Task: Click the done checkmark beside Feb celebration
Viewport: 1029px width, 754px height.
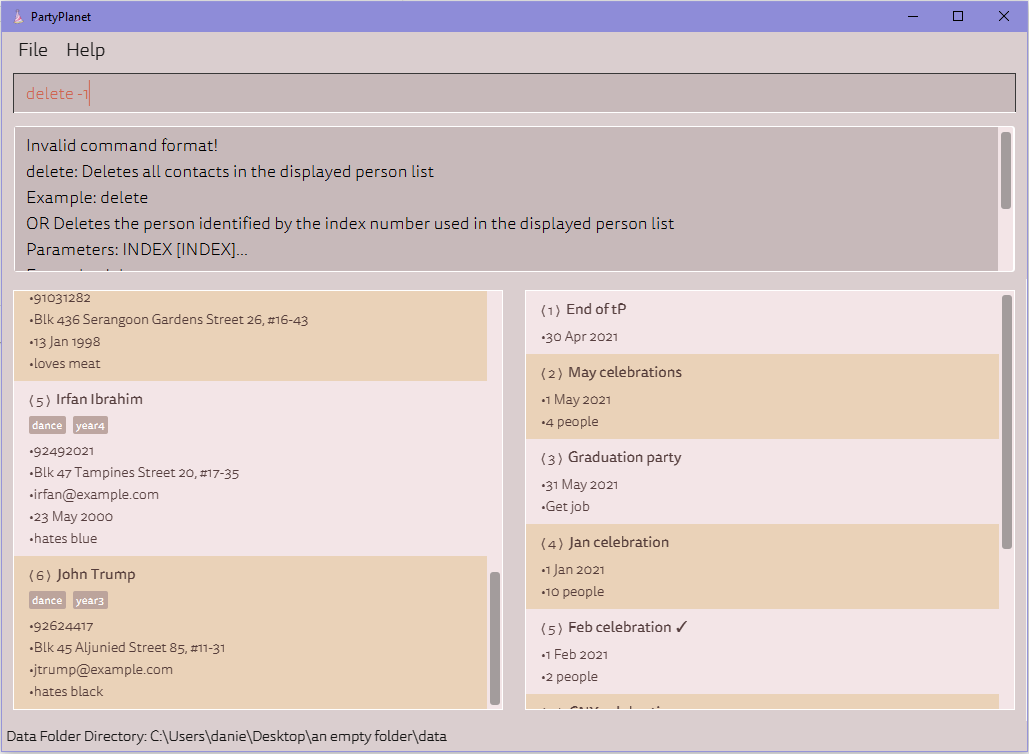Action: tap(681, 627)
